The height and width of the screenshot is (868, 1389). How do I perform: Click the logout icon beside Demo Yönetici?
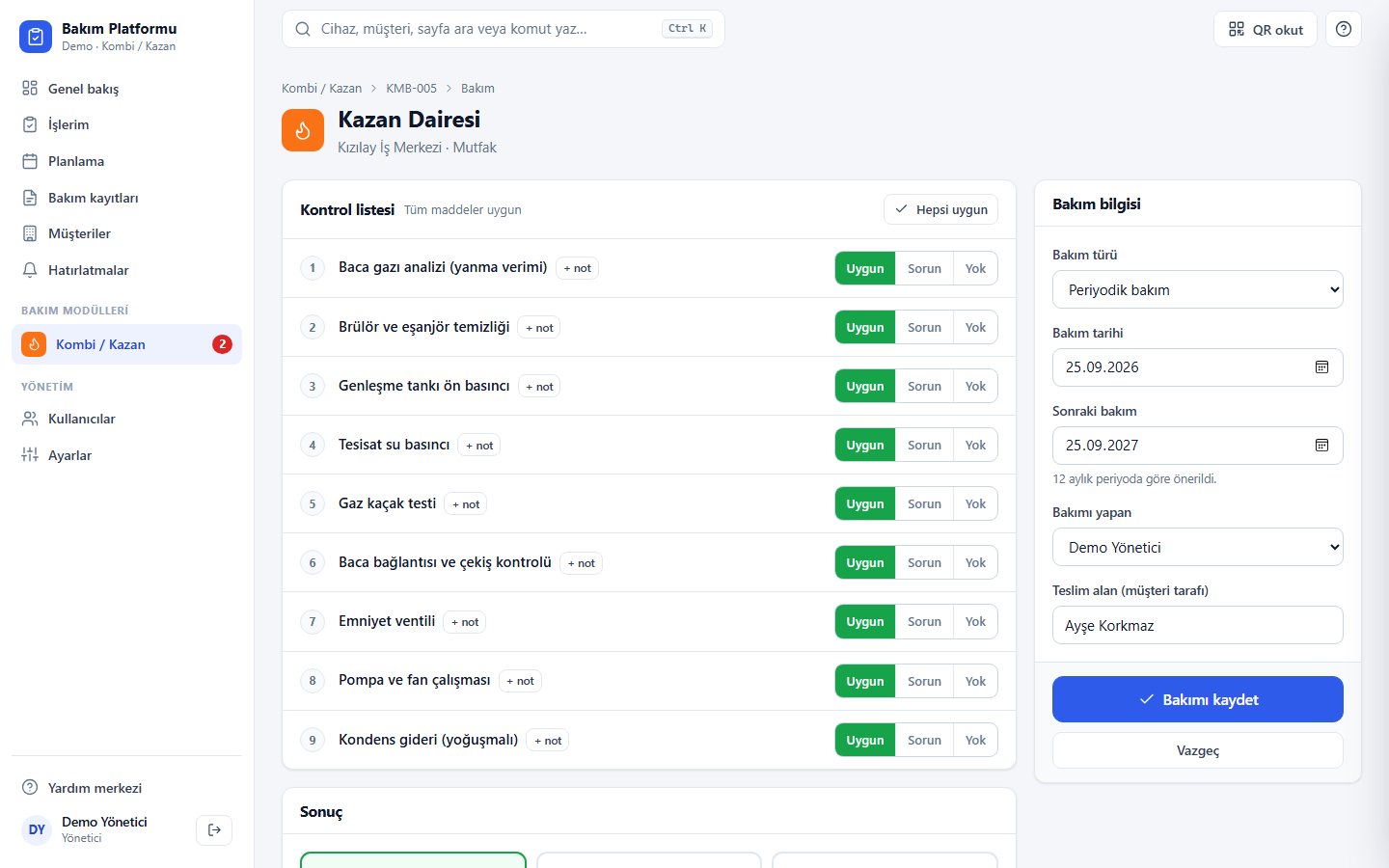tap(214, 829)
